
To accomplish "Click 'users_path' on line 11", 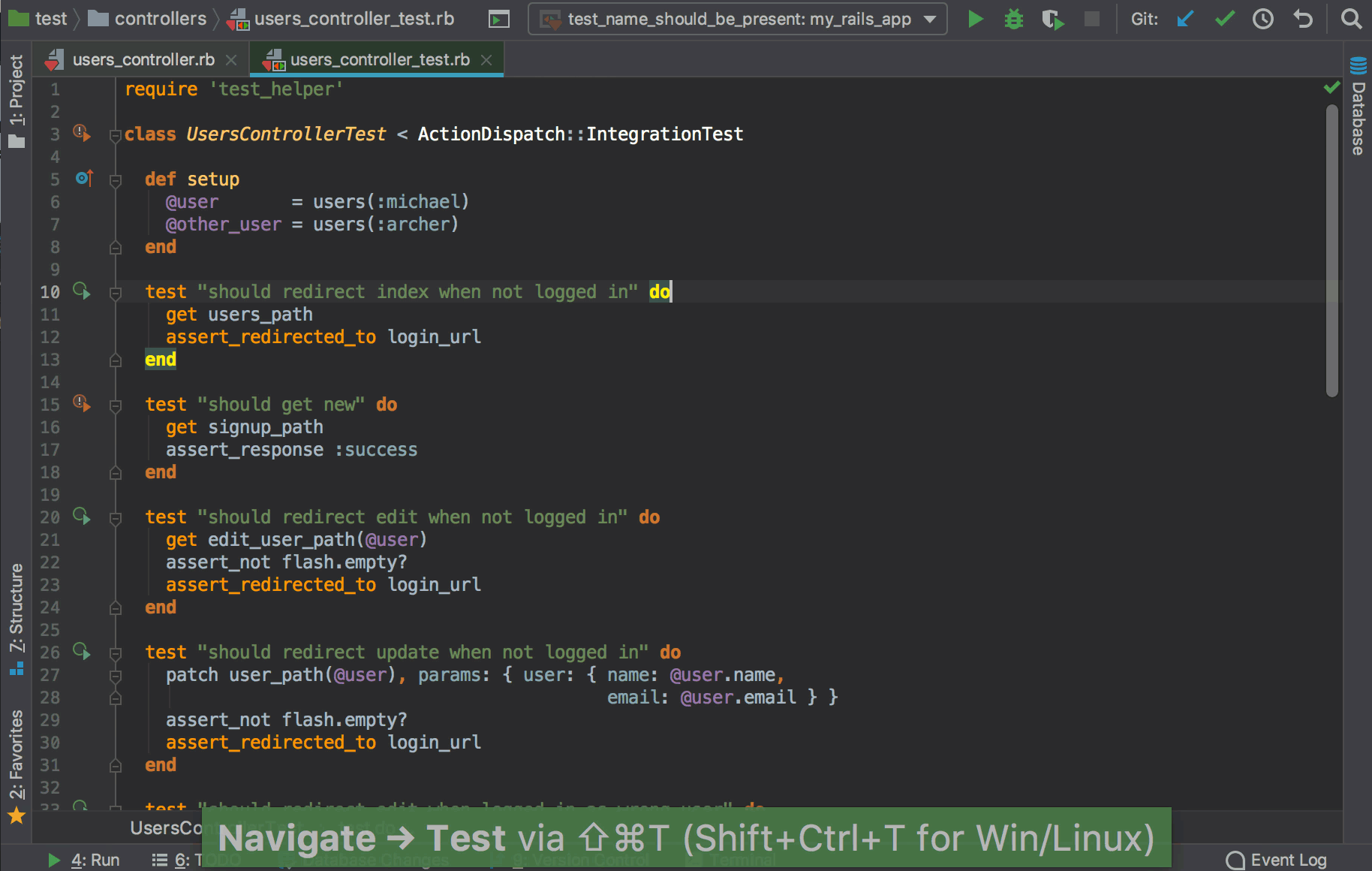I will pyautogui.click(x=260, y=315).
